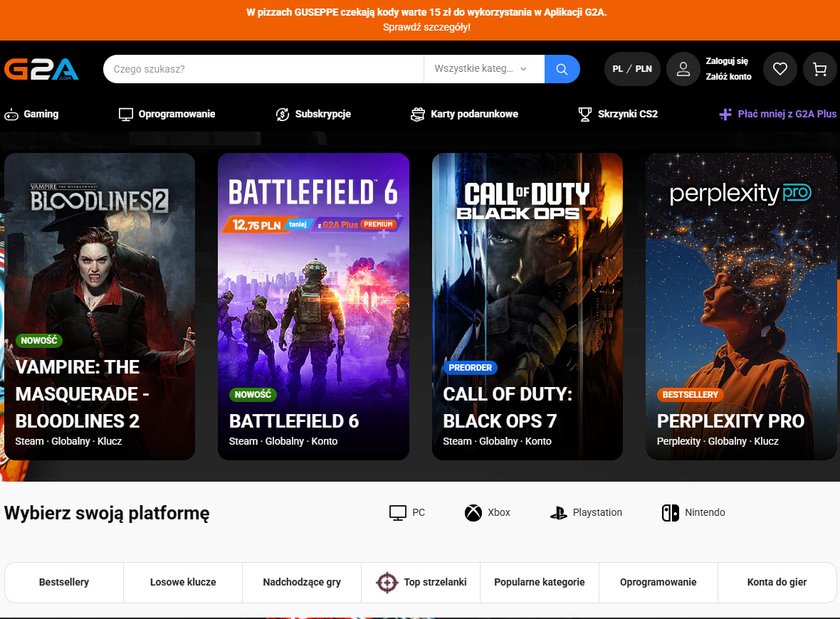This screenshot has height=619, width=840.
Task: Open the Gaming menu
Action: [x=31, y=114]
